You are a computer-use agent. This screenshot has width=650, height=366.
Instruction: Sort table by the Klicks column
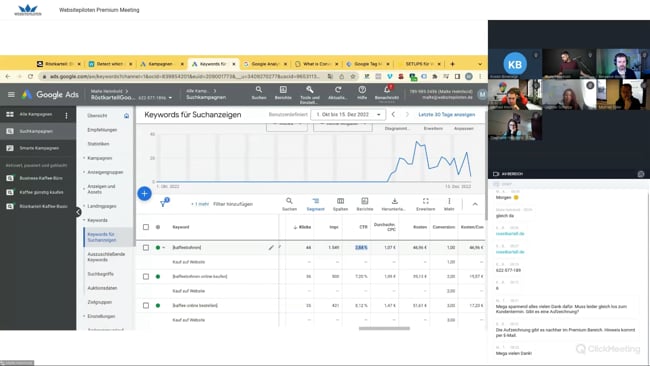[303, 227]
